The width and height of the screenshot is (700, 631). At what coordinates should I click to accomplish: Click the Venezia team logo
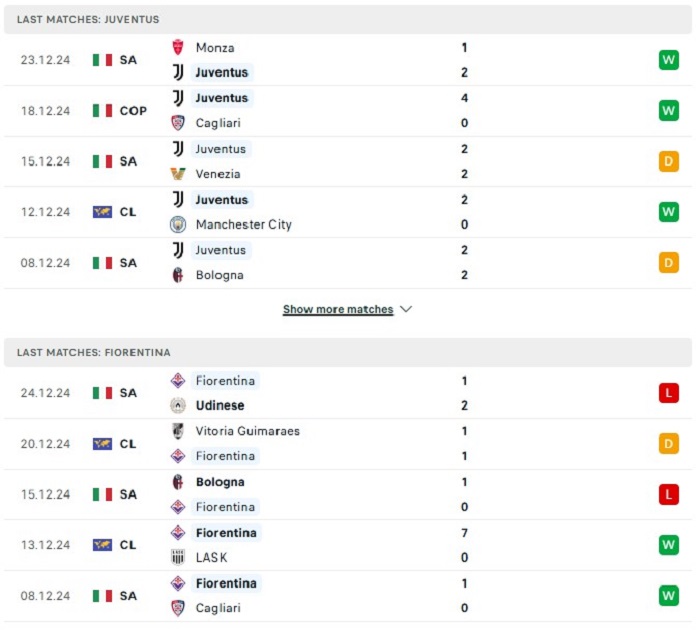[178, 173]
